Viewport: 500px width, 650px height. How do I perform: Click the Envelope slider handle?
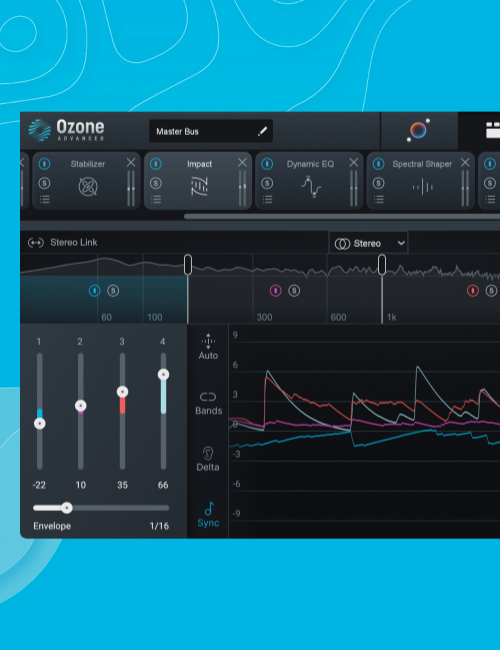67,508
